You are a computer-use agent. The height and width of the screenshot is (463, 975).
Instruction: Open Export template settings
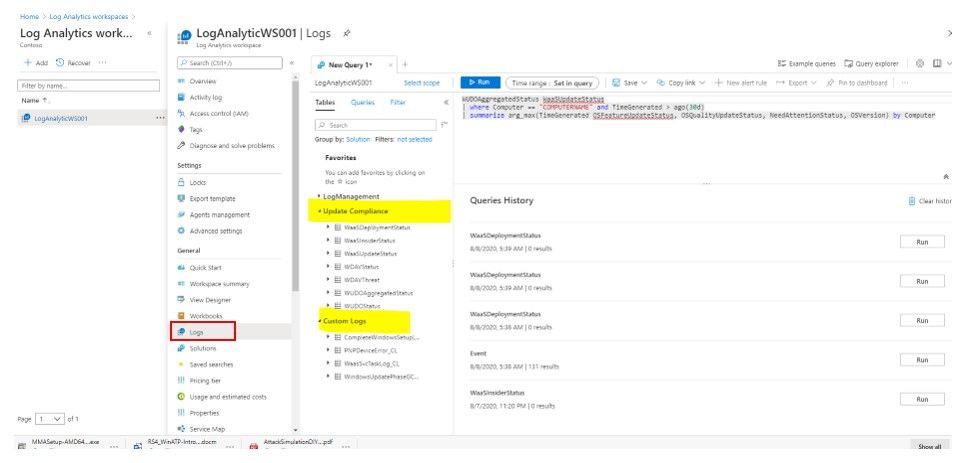tap(212, 199)
